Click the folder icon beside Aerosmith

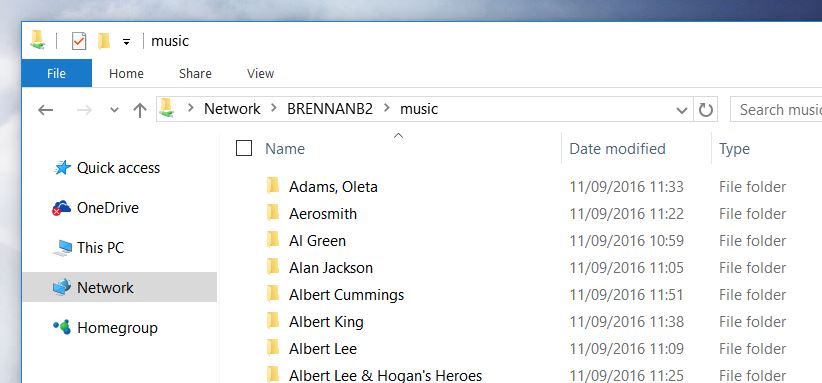tap(273, 212)
